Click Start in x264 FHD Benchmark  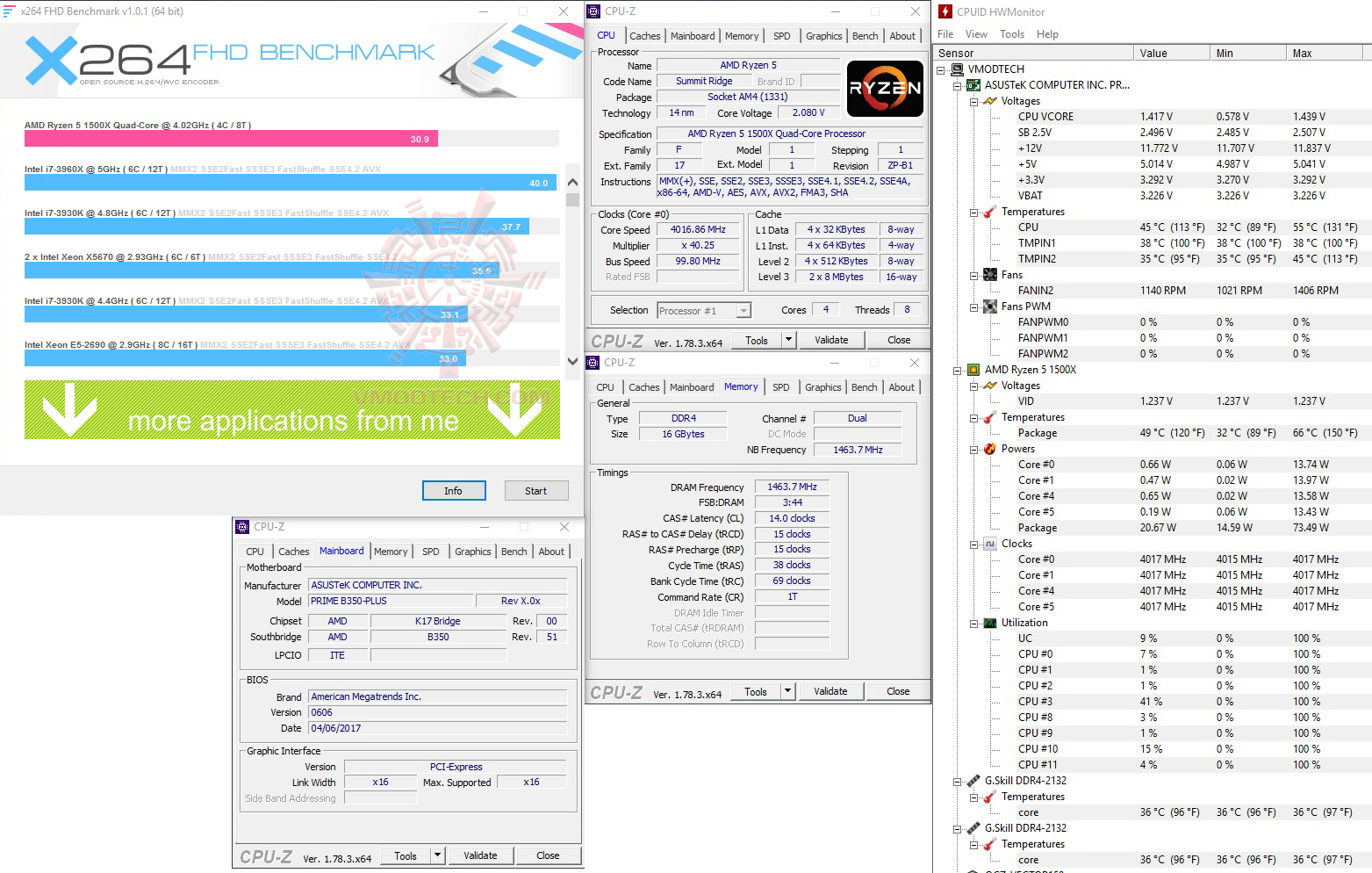coord(535,490)
